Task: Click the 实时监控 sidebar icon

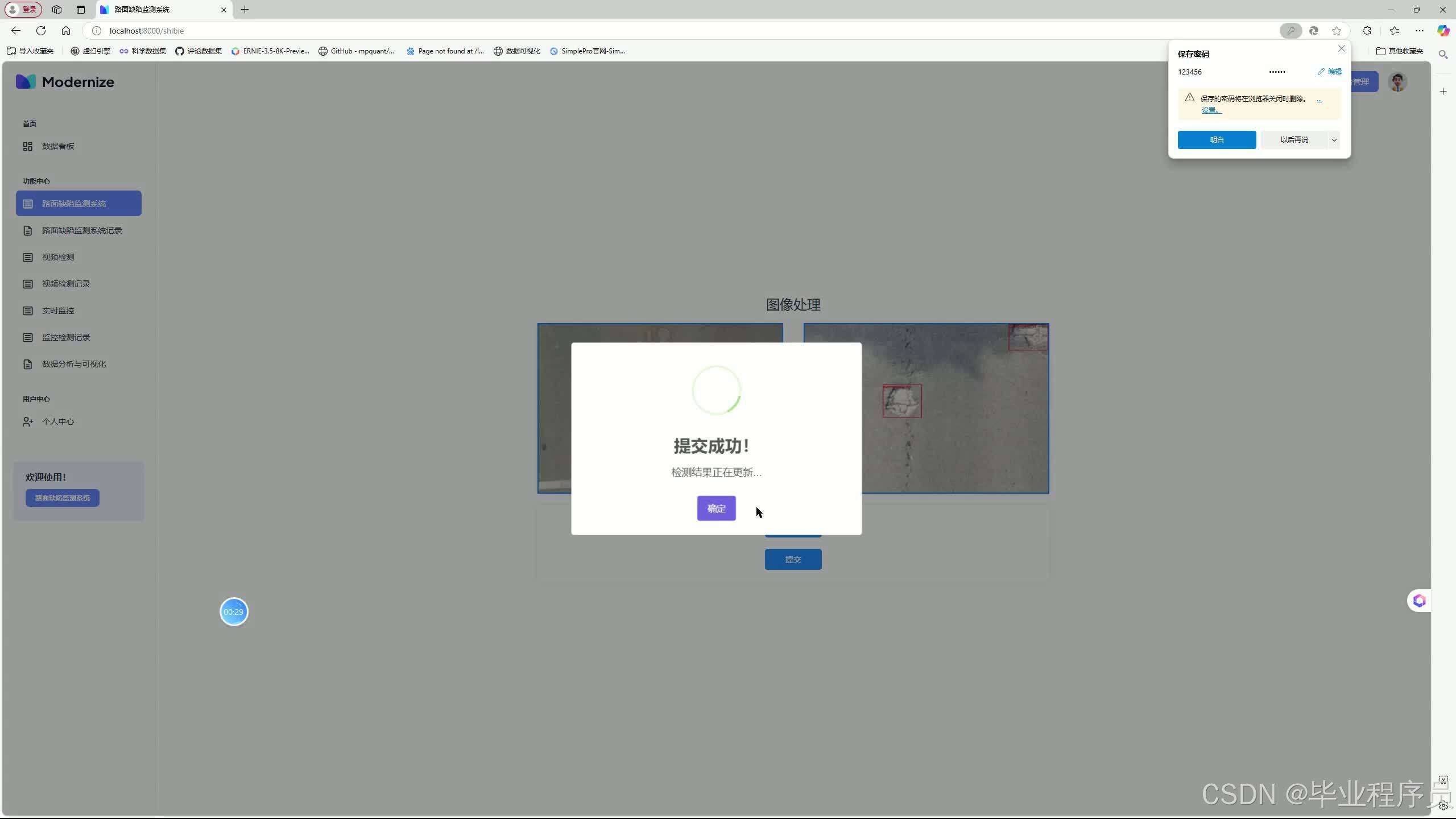Action: point(28,311)
